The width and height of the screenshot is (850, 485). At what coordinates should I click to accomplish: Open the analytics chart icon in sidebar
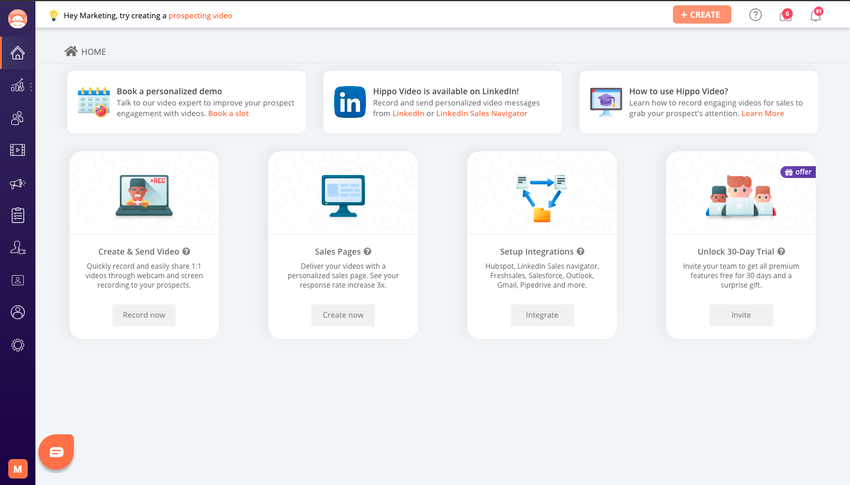click(x=17, y=86)
